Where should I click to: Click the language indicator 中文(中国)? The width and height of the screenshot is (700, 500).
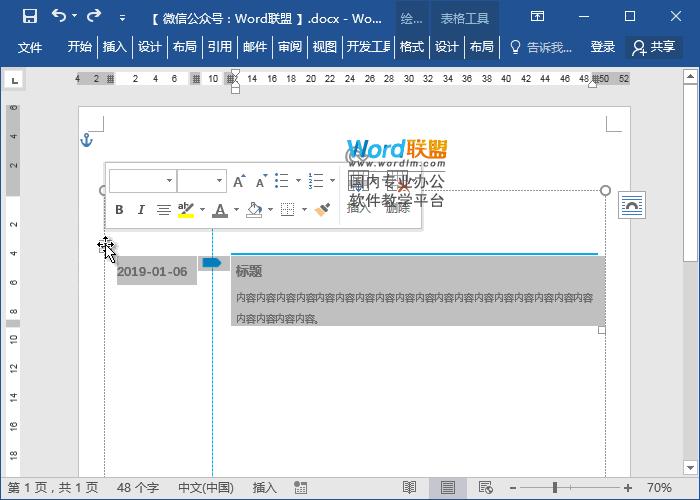206,488
